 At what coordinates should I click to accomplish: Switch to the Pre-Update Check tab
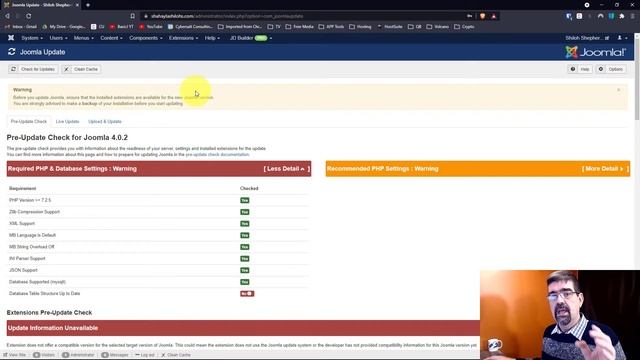[x=29, y=122]
